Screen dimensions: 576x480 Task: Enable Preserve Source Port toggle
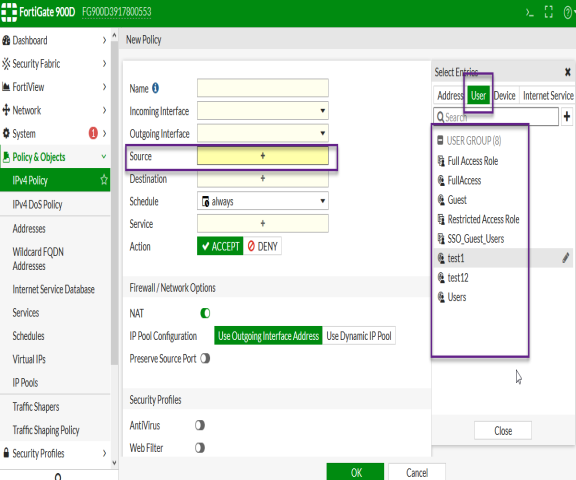pyautogui.click(x=205, y=358)
